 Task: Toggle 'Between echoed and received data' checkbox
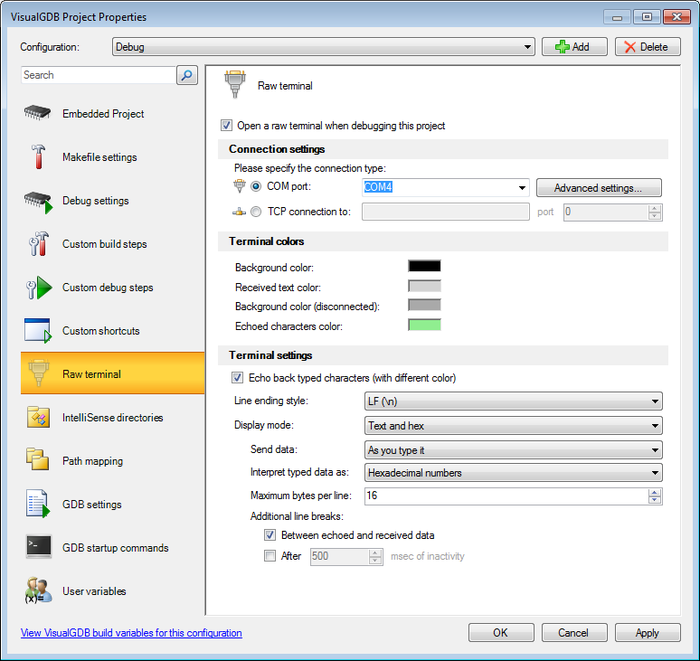click(x=270, y=535)
